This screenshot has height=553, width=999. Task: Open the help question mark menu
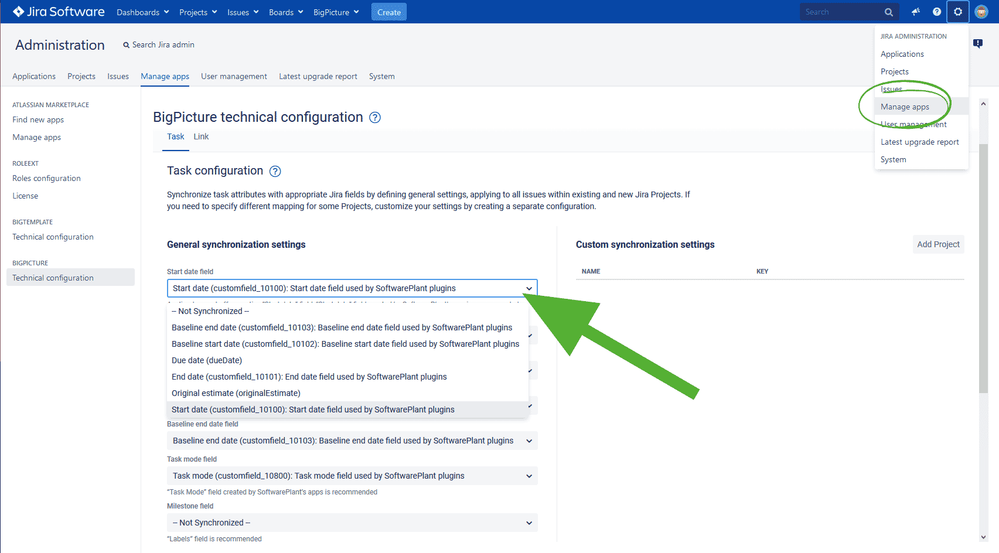click(937, 11)
